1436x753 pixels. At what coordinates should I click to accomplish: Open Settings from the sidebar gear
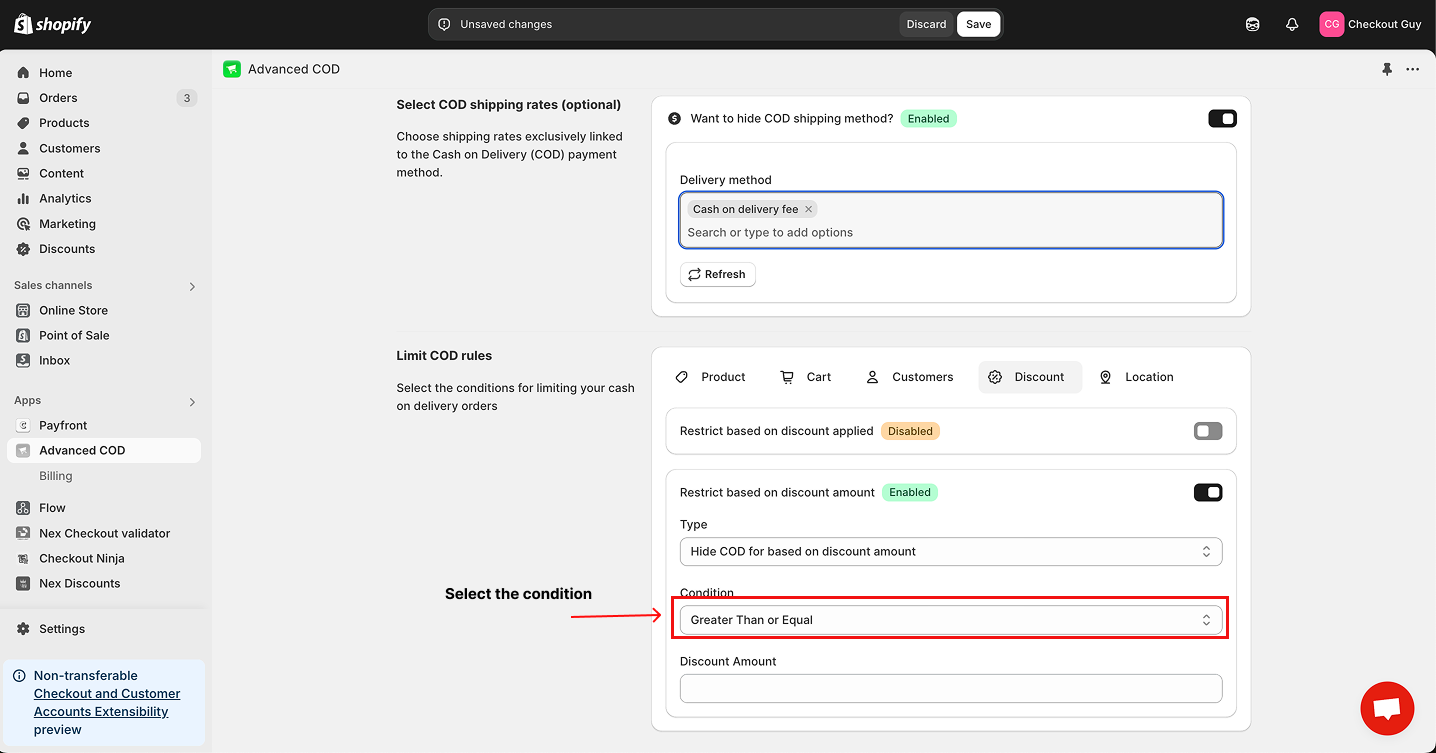point(61,629)
